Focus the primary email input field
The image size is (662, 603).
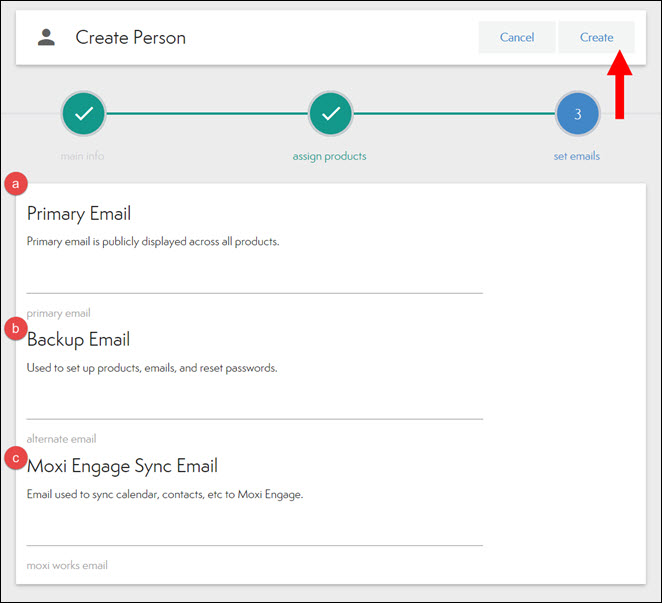coord(254,279)
